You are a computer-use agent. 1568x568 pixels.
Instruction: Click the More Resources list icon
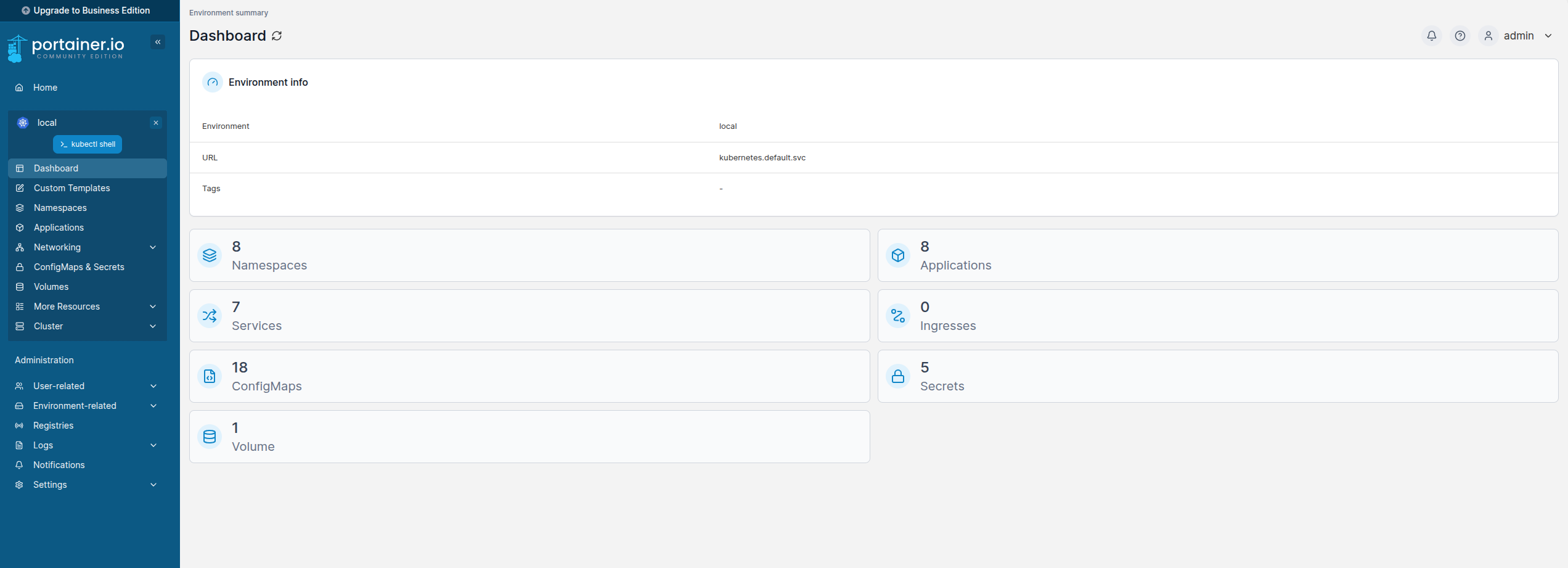coord(20,307)
